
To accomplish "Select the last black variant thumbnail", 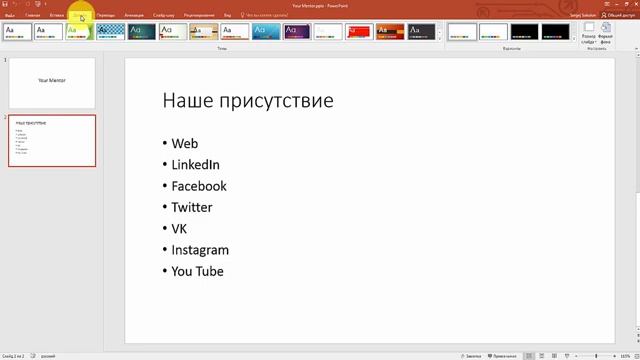I will point(556,32).
